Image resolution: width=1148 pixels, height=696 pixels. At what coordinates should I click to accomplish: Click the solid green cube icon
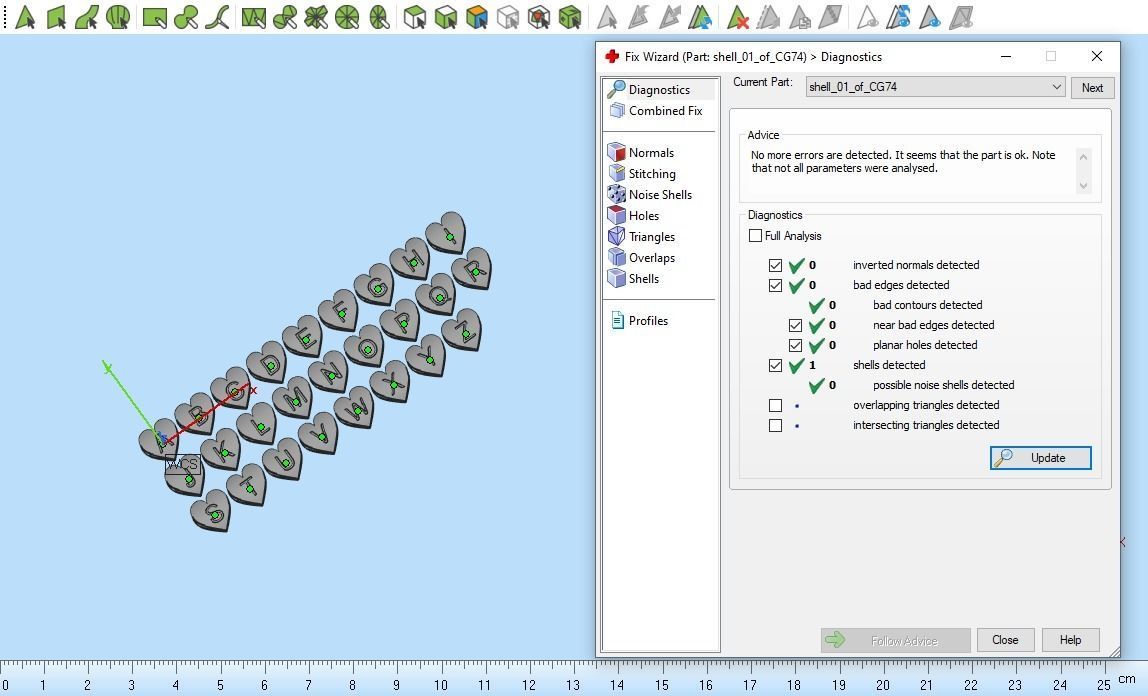coord(570,16)
